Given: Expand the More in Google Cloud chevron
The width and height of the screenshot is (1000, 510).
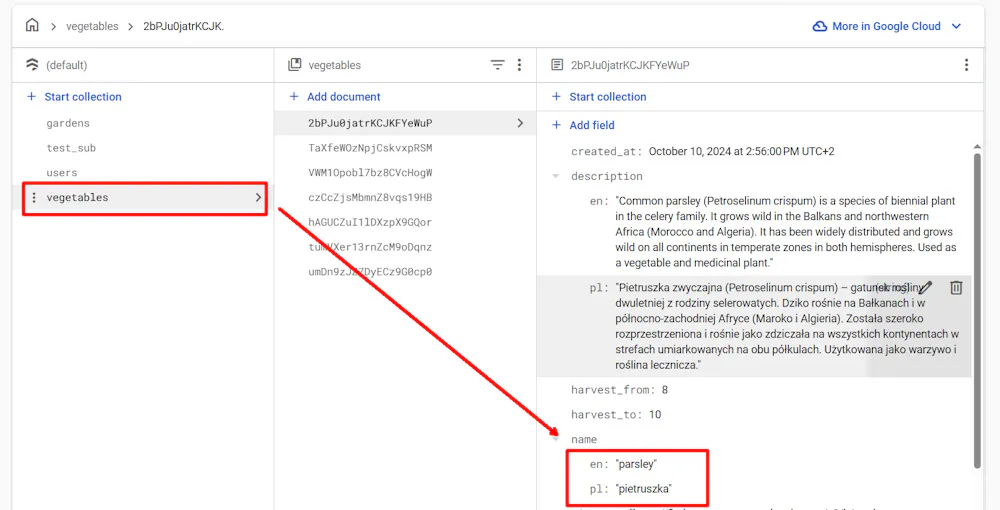Looking at the screenshot, I should 956,26.
